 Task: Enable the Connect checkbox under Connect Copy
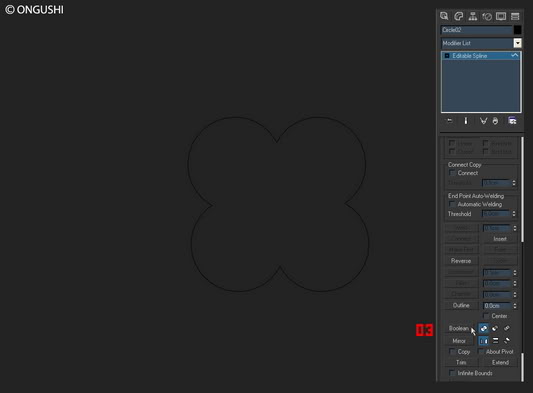click(x=452, y=173)
